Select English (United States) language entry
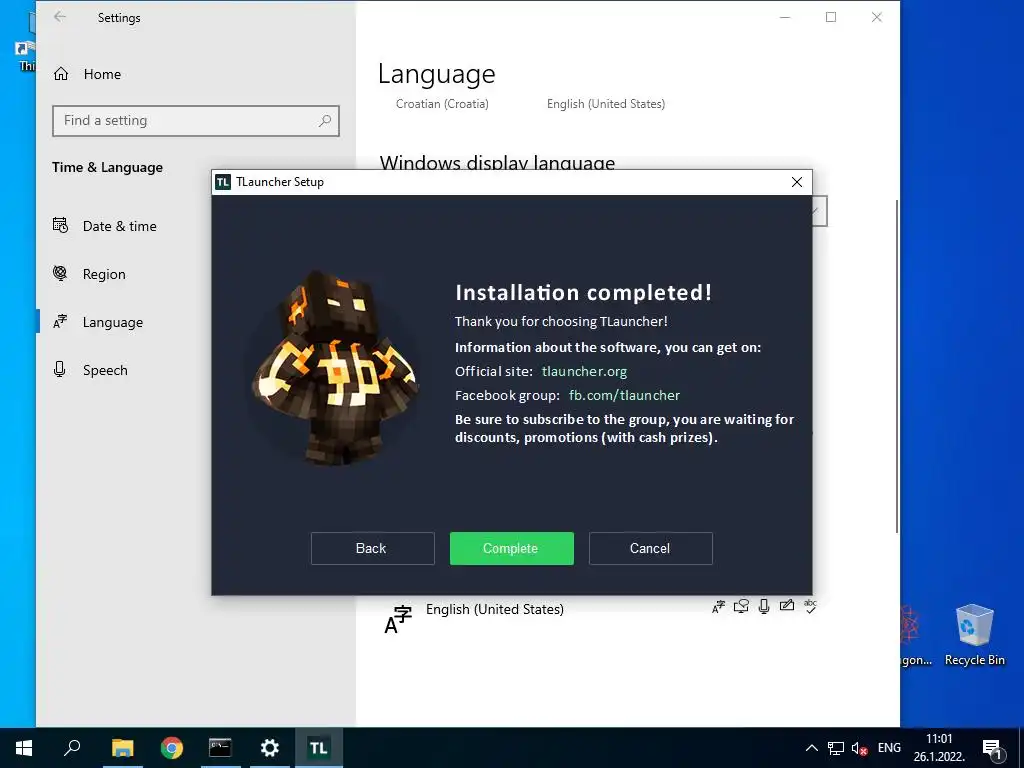This screenshot has width=1024, height=768. (x=494, y=609)
